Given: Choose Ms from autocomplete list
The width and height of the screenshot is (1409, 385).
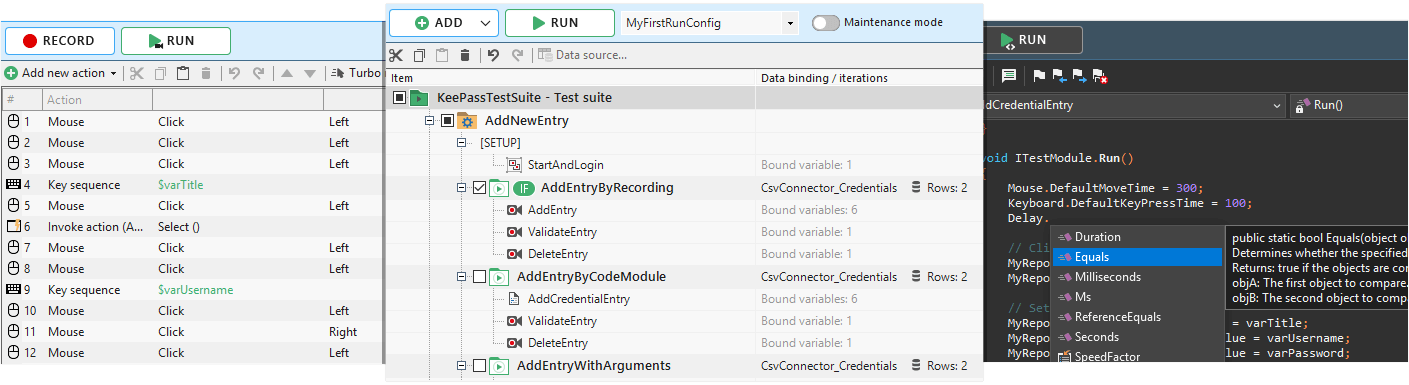Looking at the screenshot, I should click(1137, 297).
